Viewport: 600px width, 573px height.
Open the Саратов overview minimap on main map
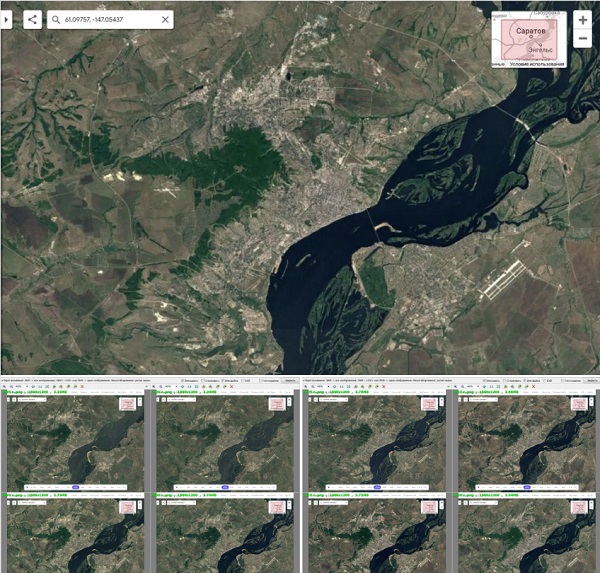tap(529, 39)
